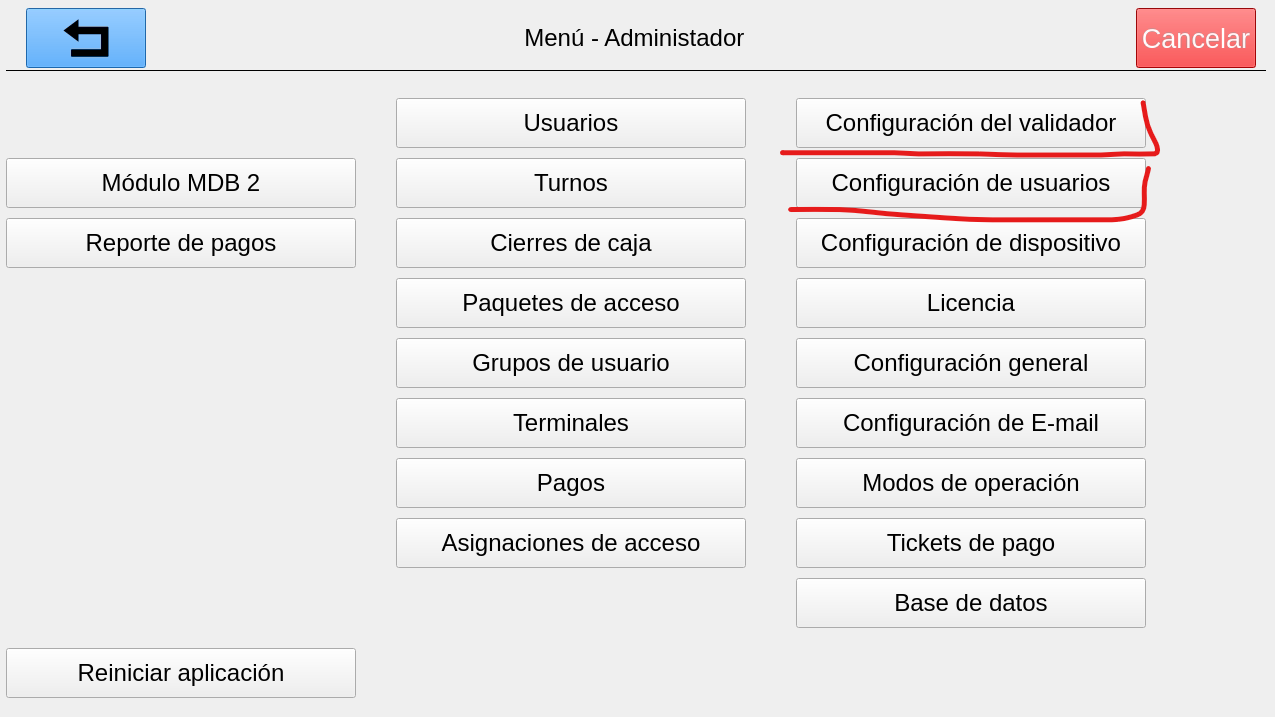Open Asignaciones de acceso
1275x717 pixels.
[570, 543]
